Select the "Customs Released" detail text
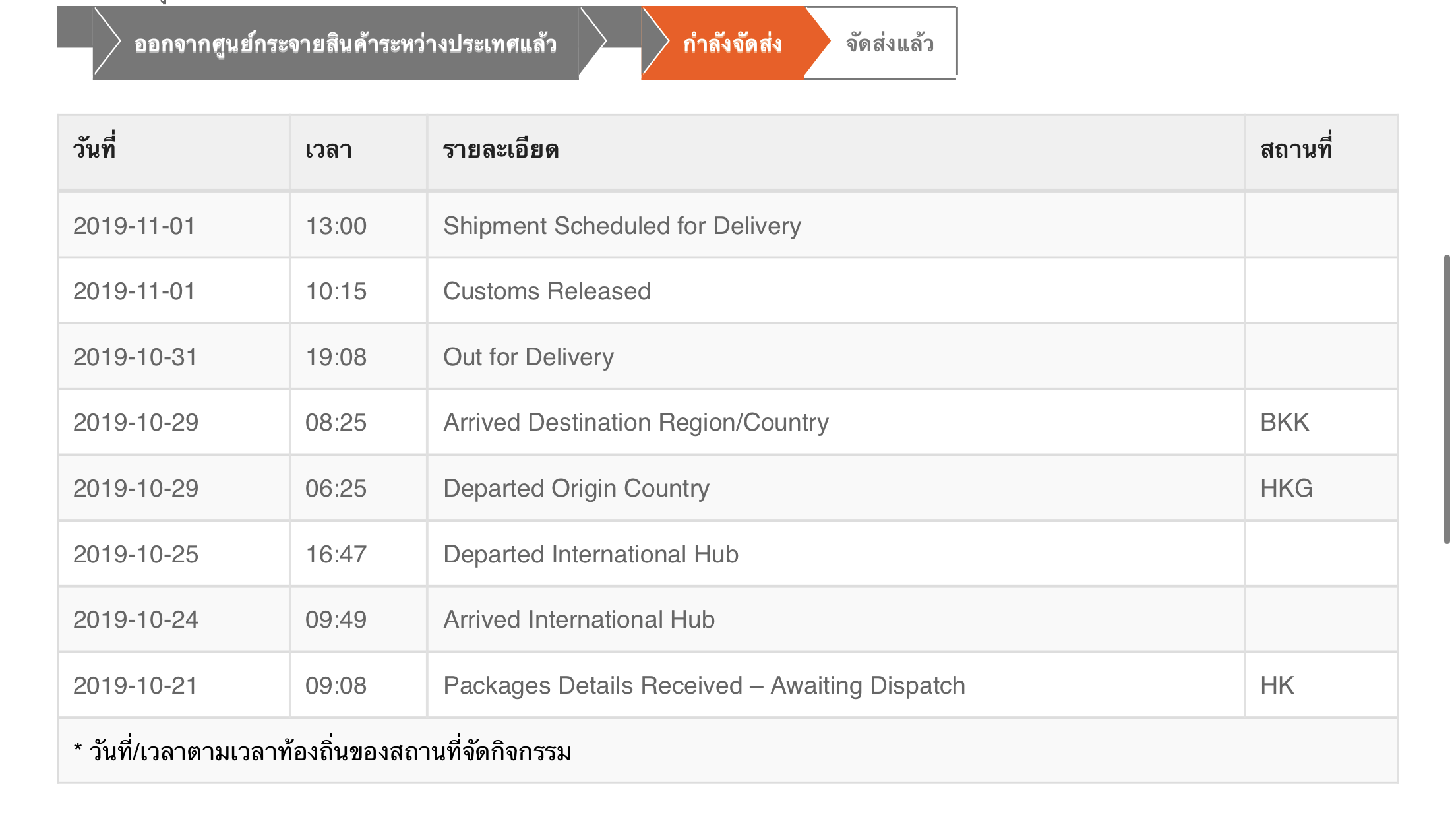Viewport: 1456px width, 819px height. [547, 291]
